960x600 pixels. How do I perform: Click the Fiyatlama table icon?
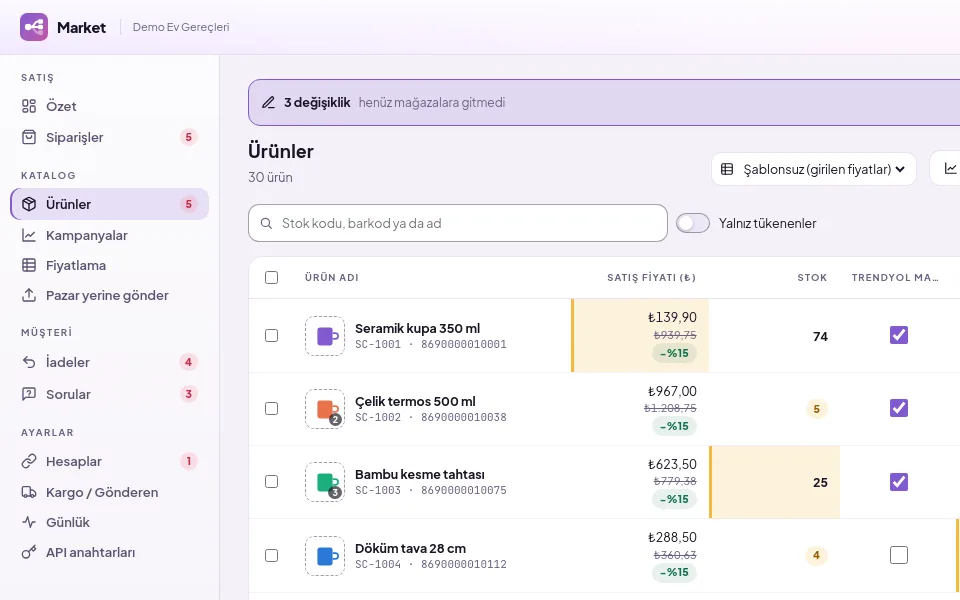[29, 265]
